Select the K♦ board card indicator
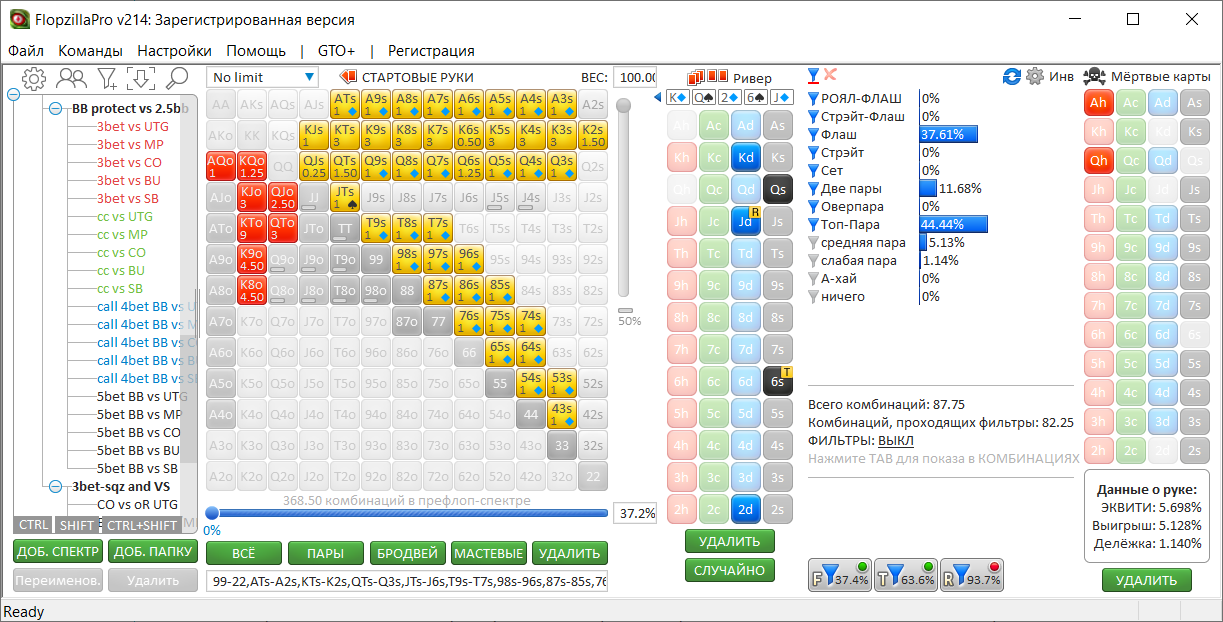Screen dimensions: 1223x622 (x=678, y=97)
